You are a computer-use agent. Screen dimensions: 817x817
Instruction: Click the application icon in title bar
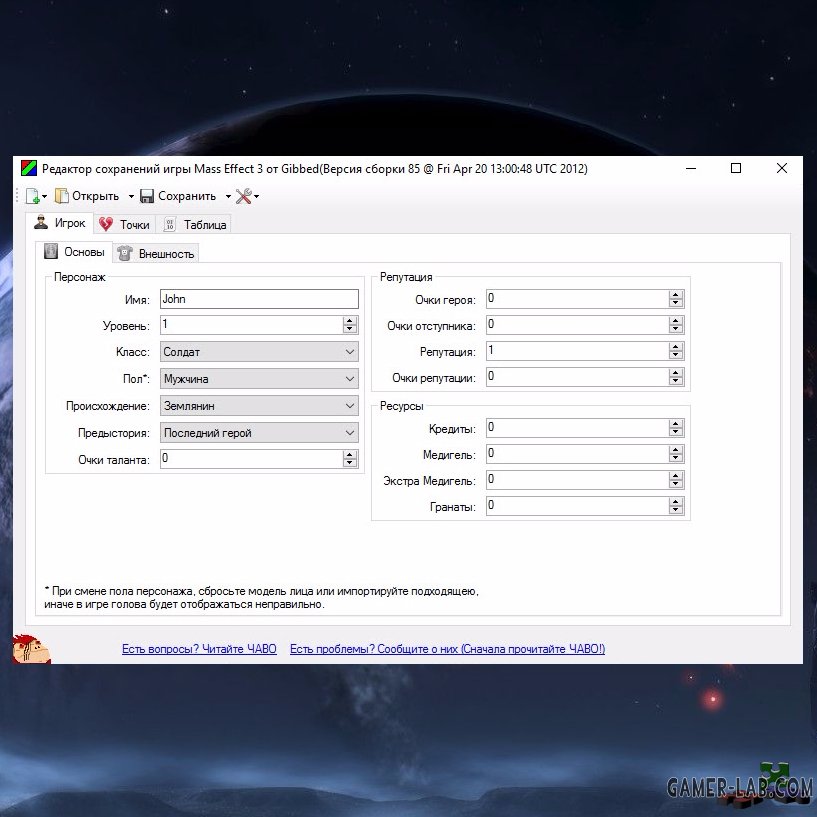[x=29, y=168]
